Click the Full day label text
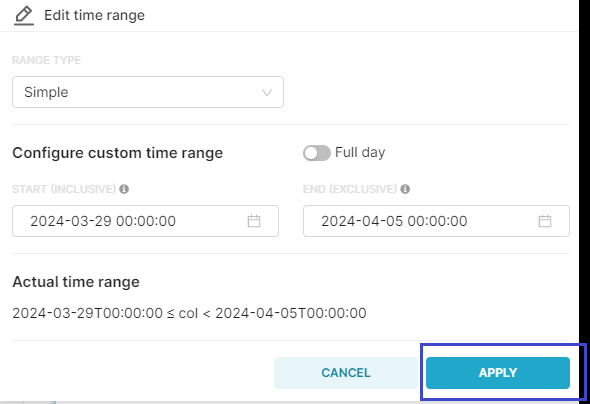This screenshot has height=404, width=590. (x=360, y=152)
